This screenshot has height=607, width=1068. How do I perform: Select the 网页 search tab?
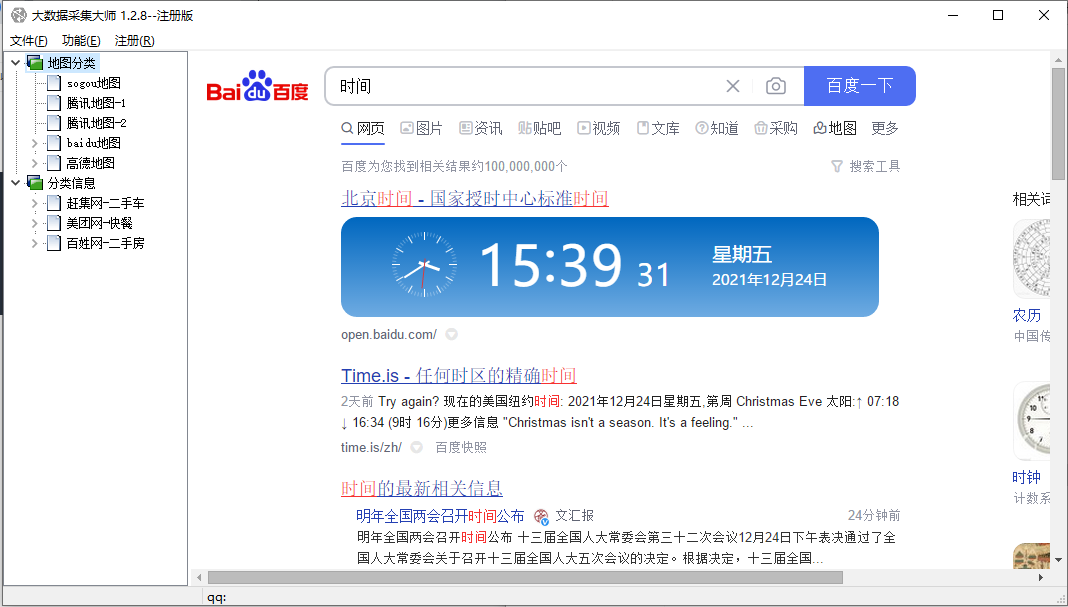(x=363, y=128)
